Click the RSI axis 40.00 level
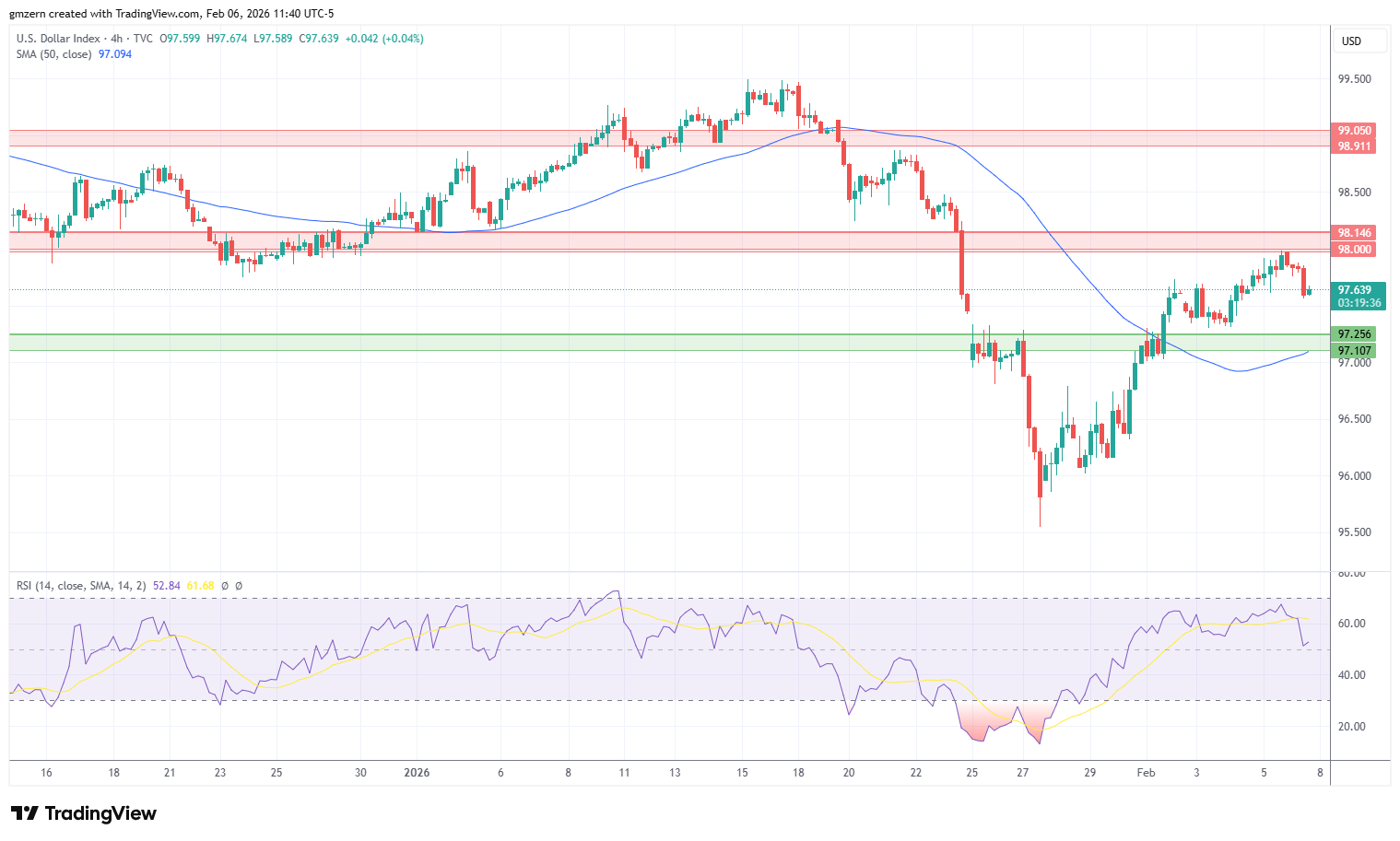Viewport: 1400px width, 841px height. point(1351,675)
